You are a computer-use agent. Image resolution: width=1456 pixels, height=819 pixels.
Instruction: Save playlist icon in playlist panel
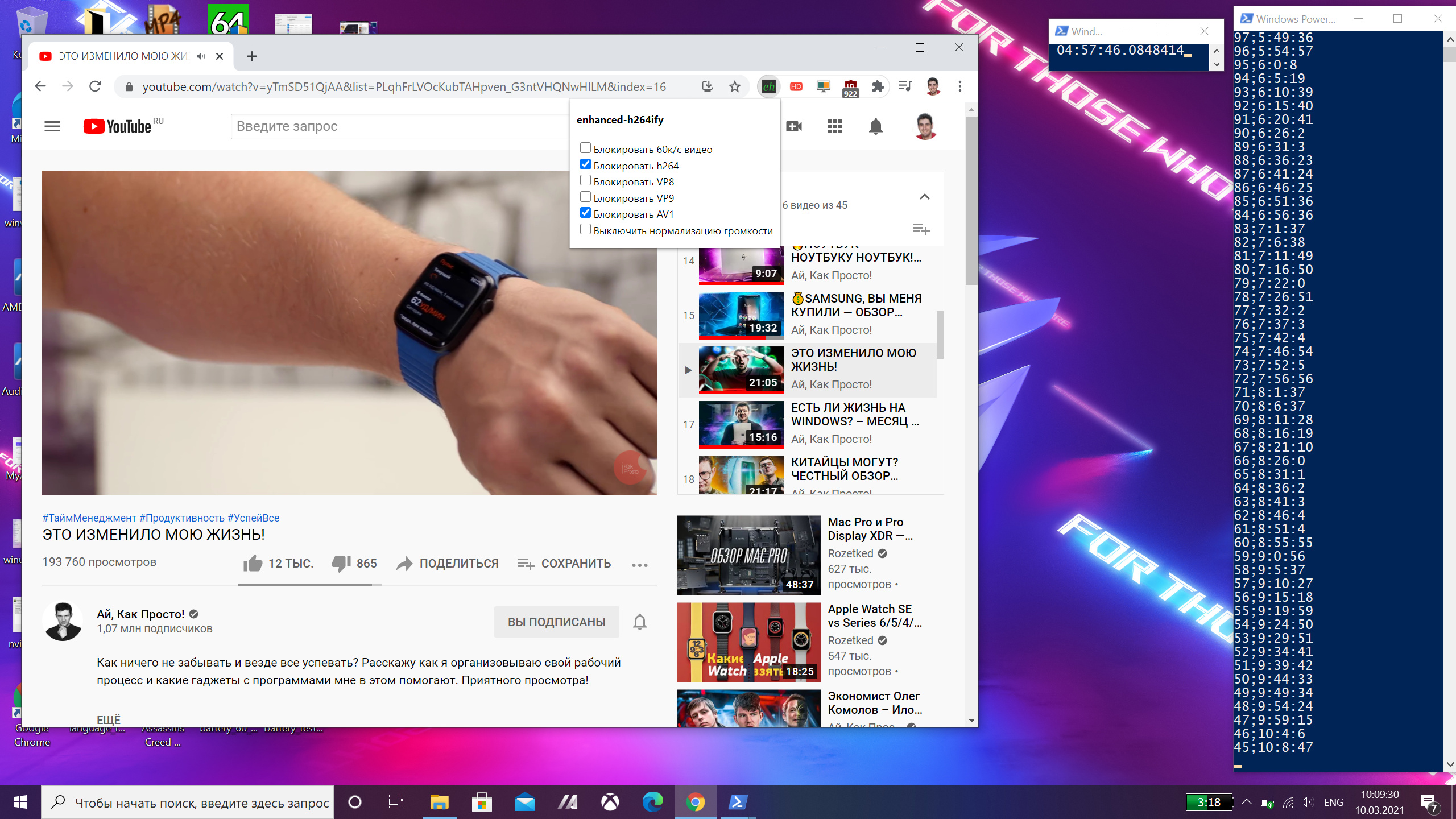pos(921,229)
